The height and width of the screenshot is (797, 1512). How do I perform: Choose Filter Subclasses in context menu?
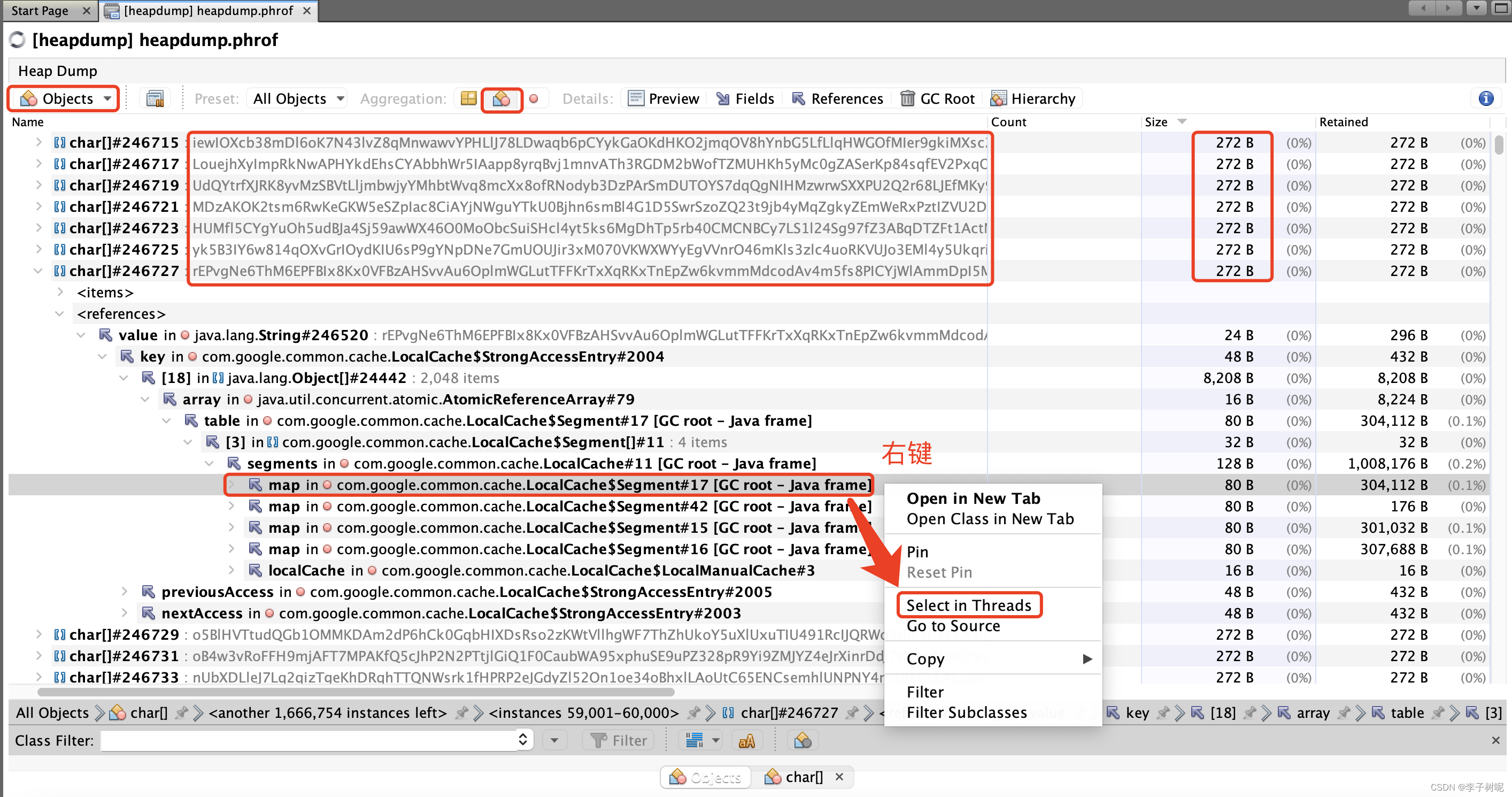(x=966, y=712)
